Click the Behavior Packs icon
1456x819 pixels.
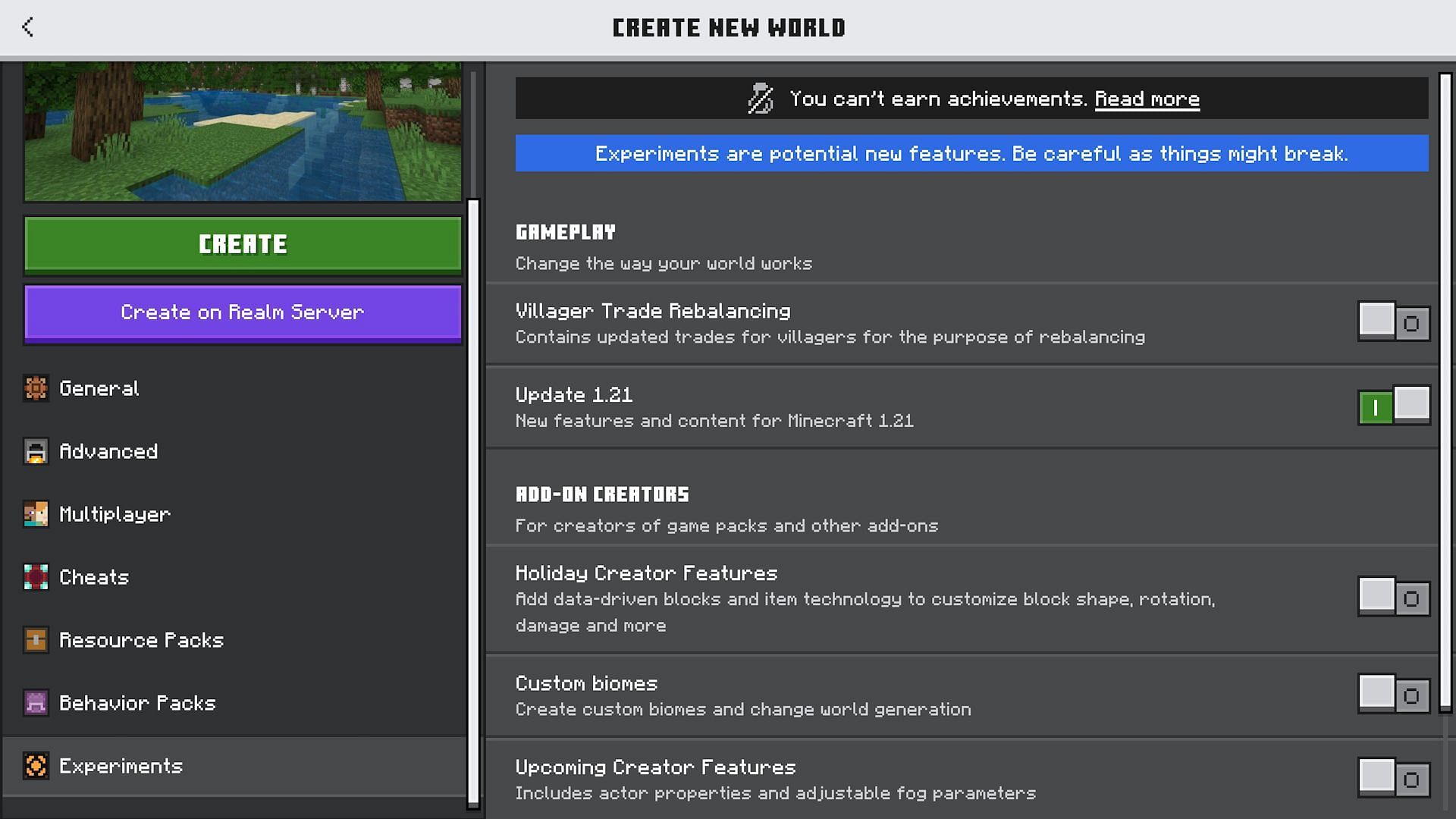point(35,702)
